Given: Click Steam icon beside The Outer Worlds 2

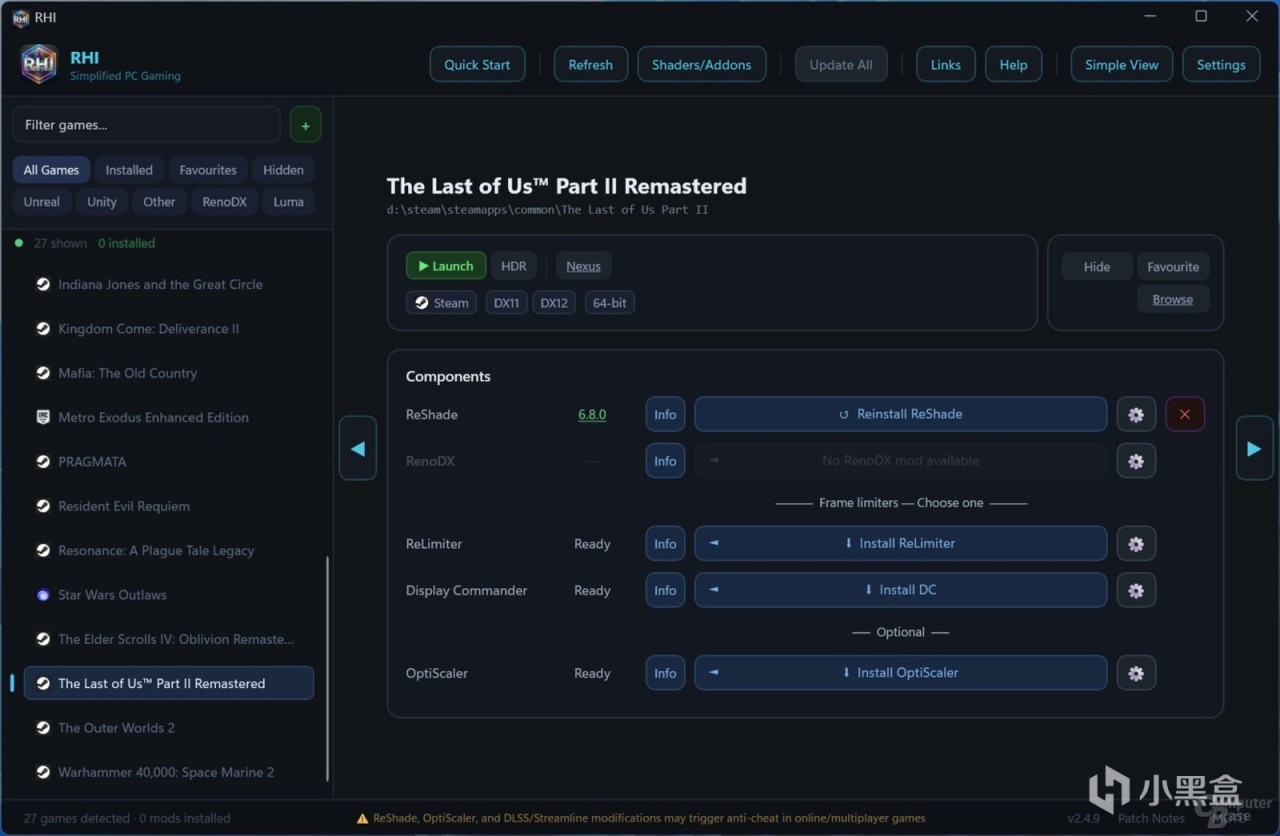Looking at the screenshot, I should [x=43, y=728].
